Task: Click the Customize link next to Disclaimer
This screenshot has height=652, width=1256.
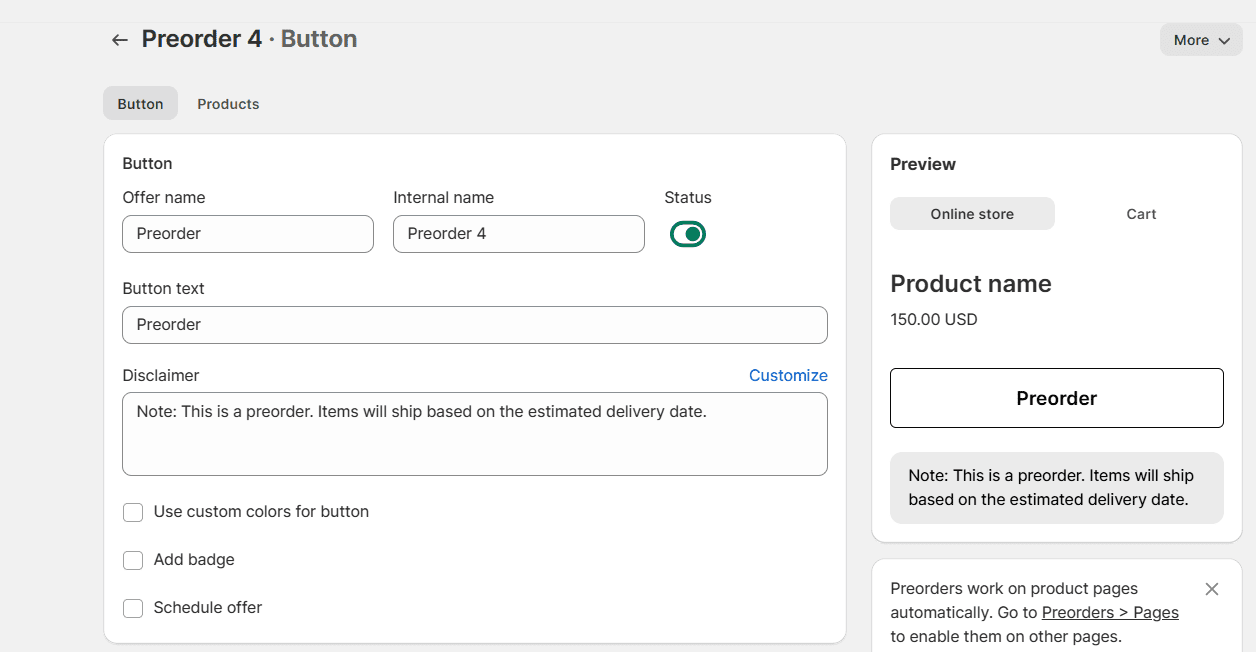Action: click(x=788, y=375)
